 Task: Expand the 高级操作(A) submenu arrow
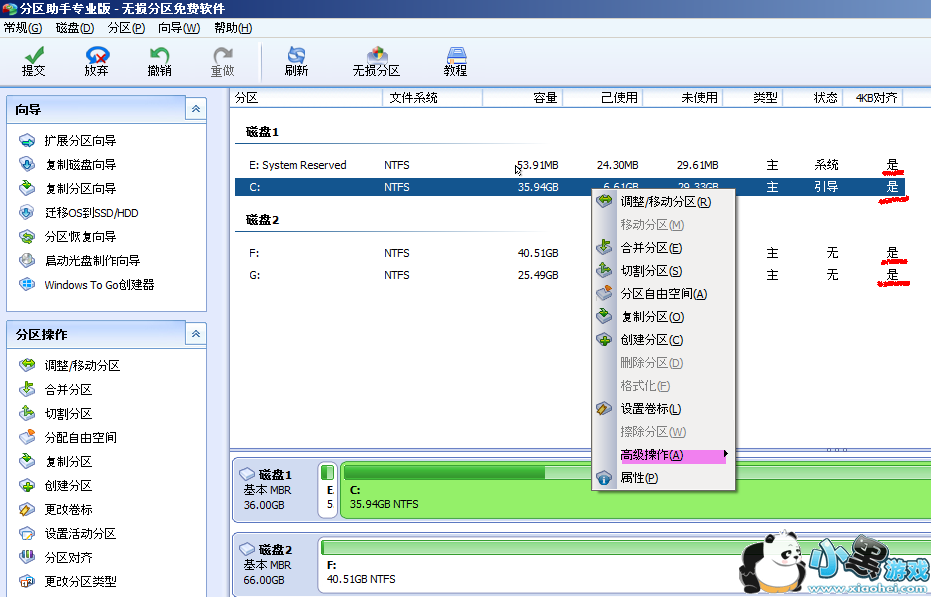pyautogui.click(x=726, y=454)
